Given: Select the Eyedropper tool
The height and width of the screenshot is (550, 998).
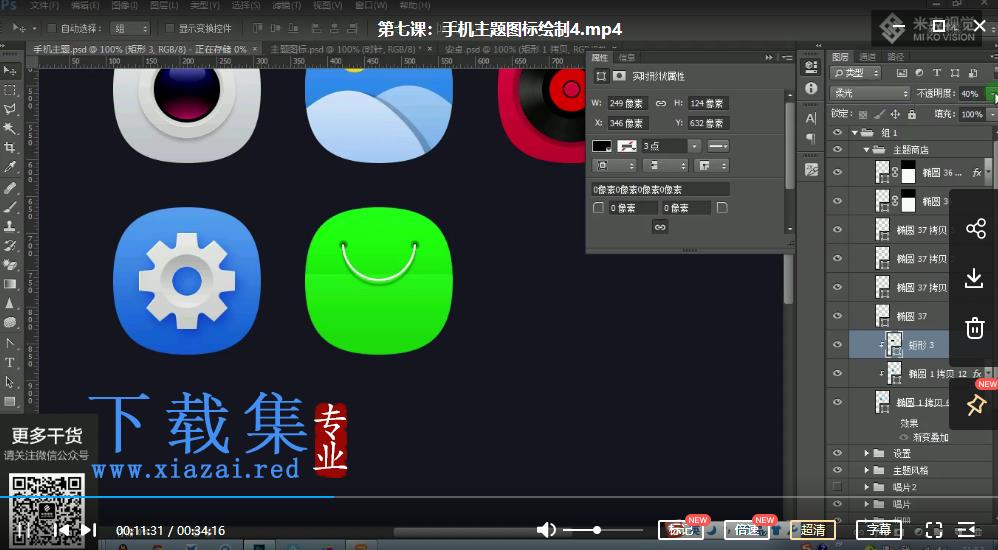Looking at the screenshot, I should [x=10, y=167].
